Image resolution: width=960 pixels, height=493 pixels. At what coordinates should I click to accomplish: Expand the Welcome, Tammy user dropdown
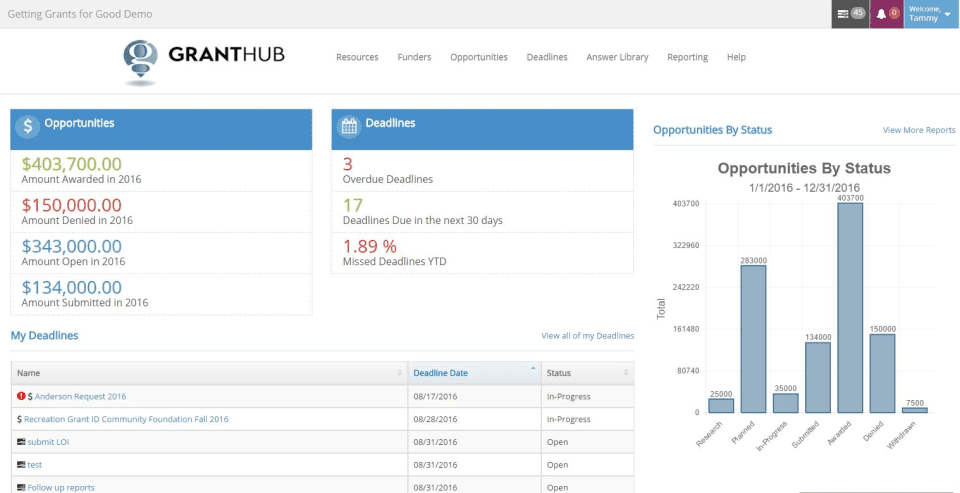pos(931,14)
